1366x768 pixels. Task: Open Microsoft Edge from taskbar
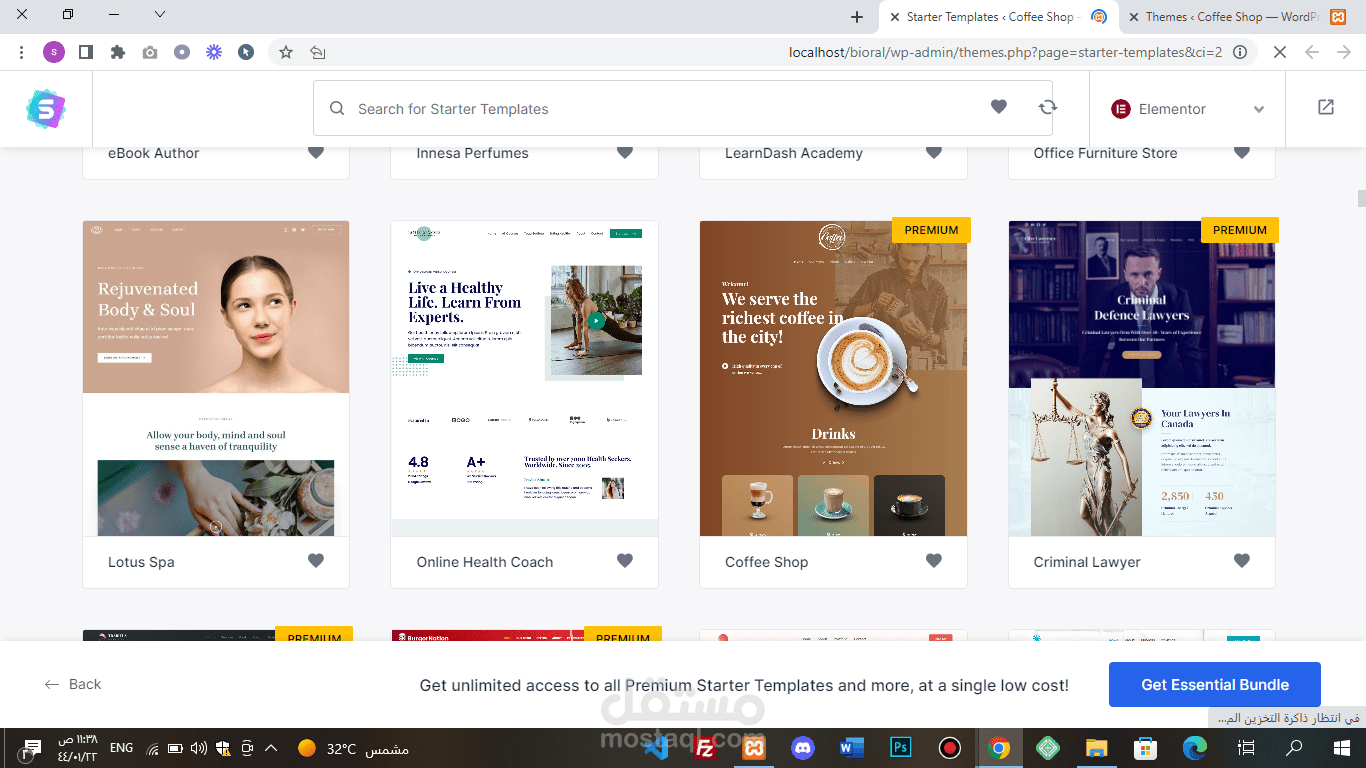coord(1195,748)
